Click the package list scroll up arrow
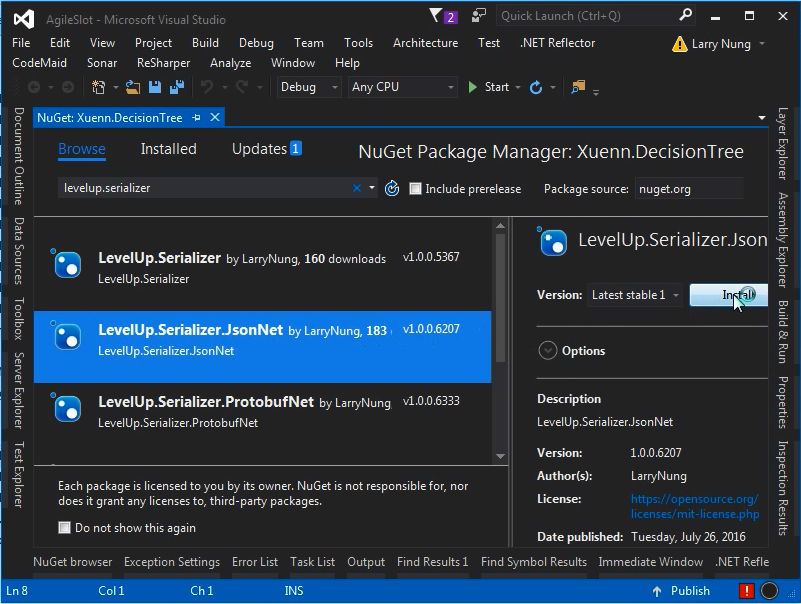Viewport: 801px width, 604px height. coord(500,225)
